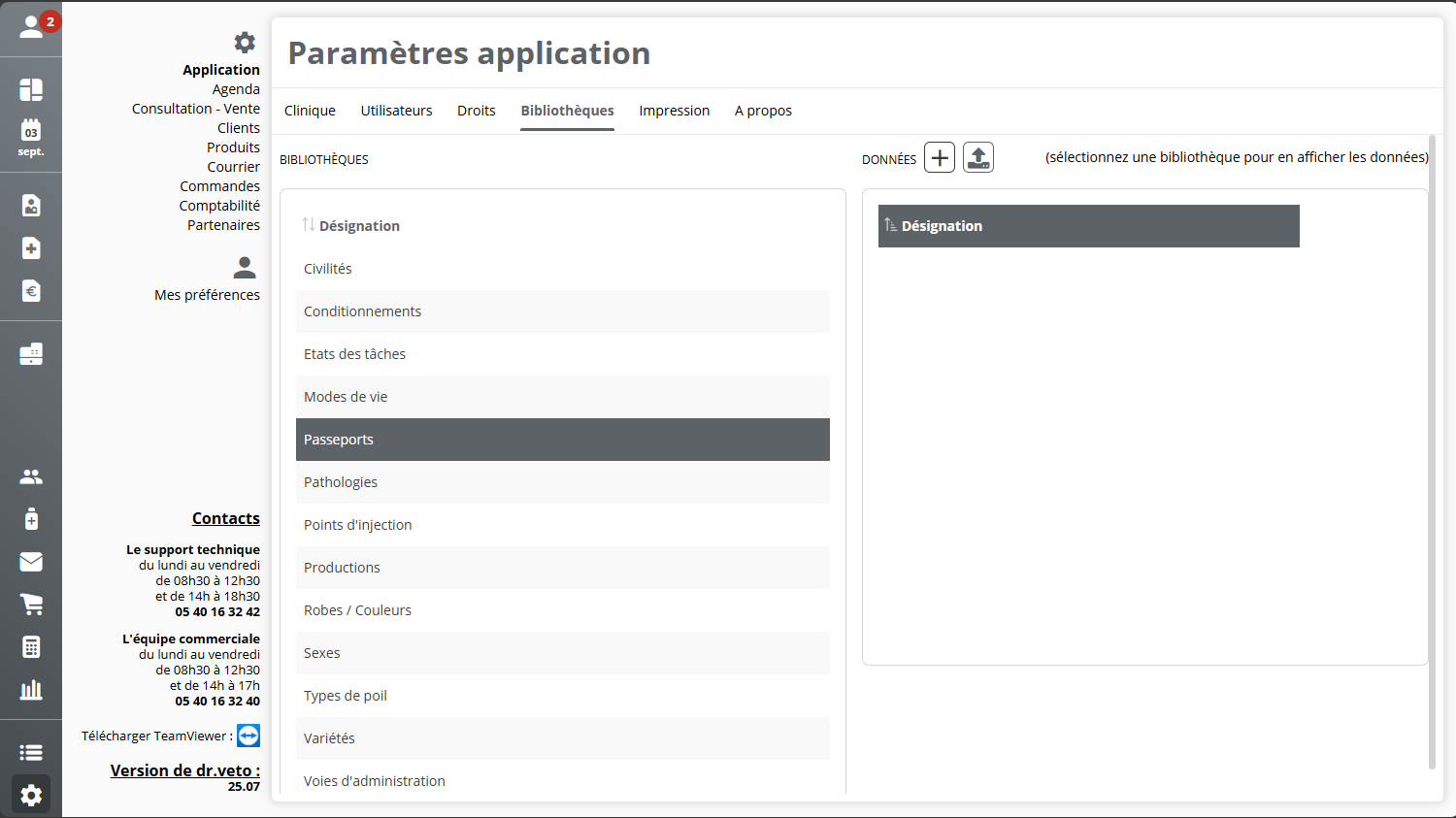Image resolution: width=1456 pixels, height=818 pixels.
Task: Click the euro invoice document icon
Action: 31,291
